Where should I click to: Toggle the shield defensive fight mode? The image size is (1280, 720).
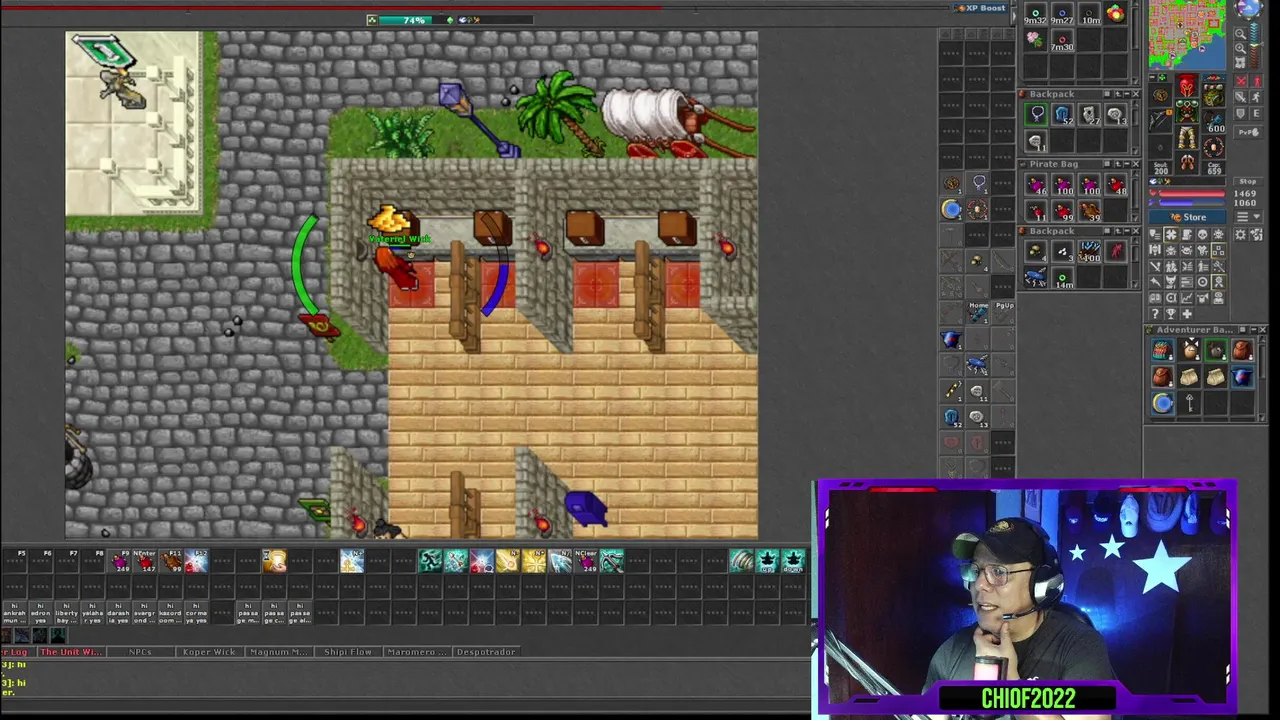1241,113
